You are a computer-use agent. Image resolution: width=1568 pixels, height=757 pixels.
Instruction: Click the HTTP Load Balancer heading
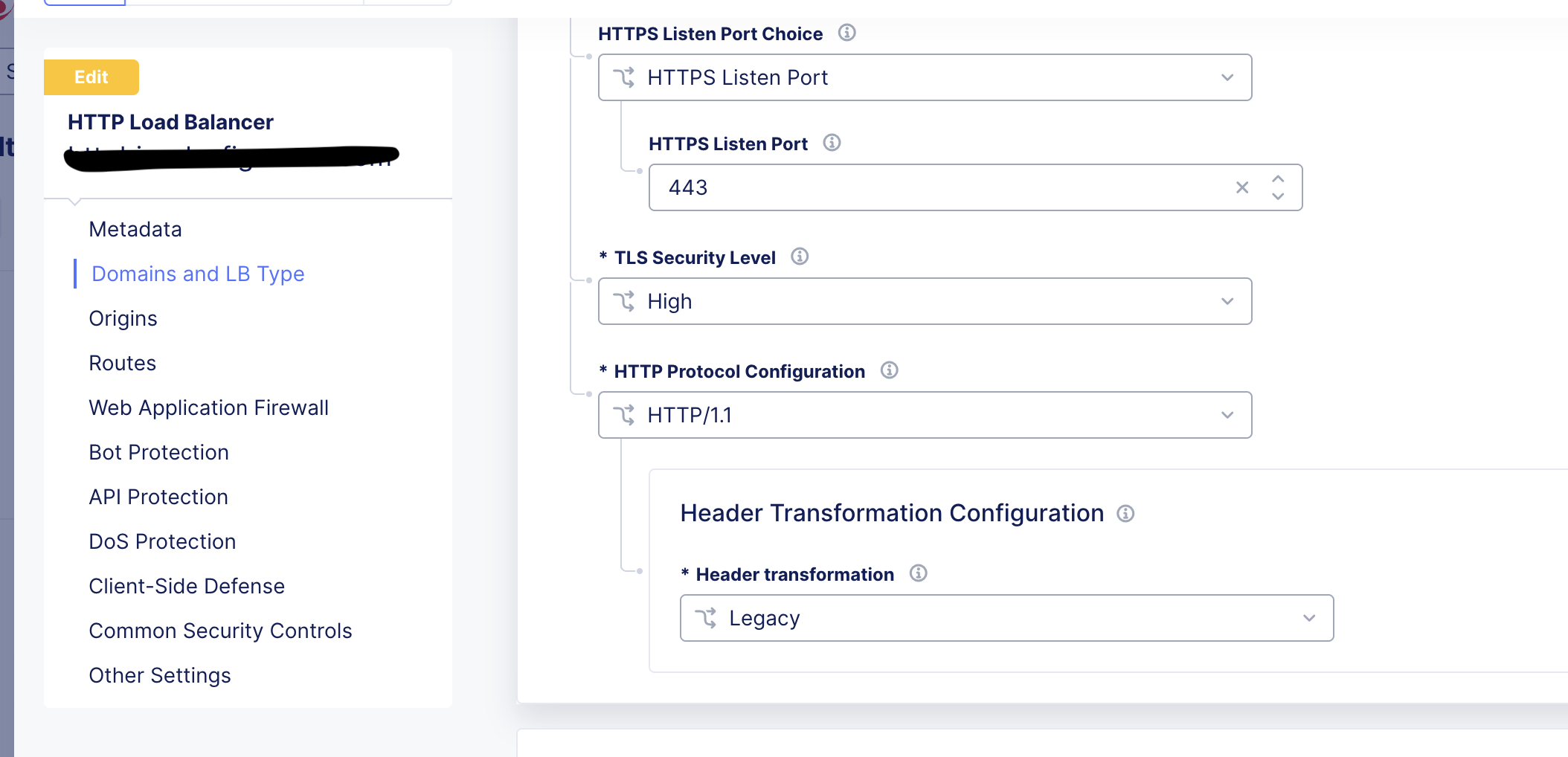170,122
